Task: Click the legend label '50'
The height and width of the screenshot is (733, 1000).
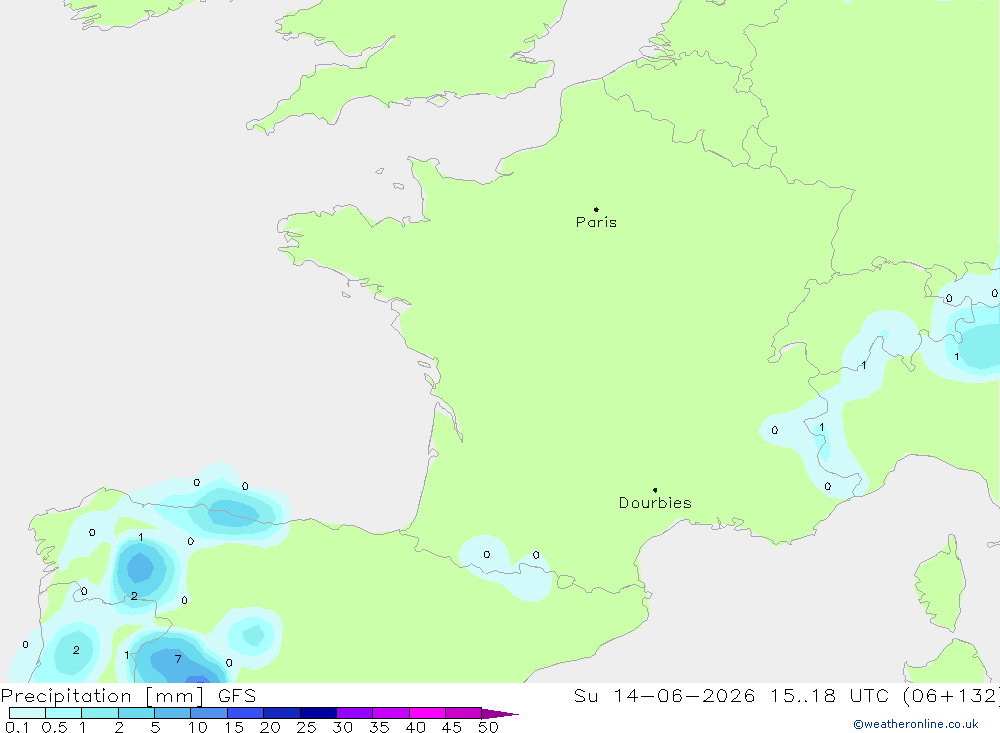Action: pos(488,727)
